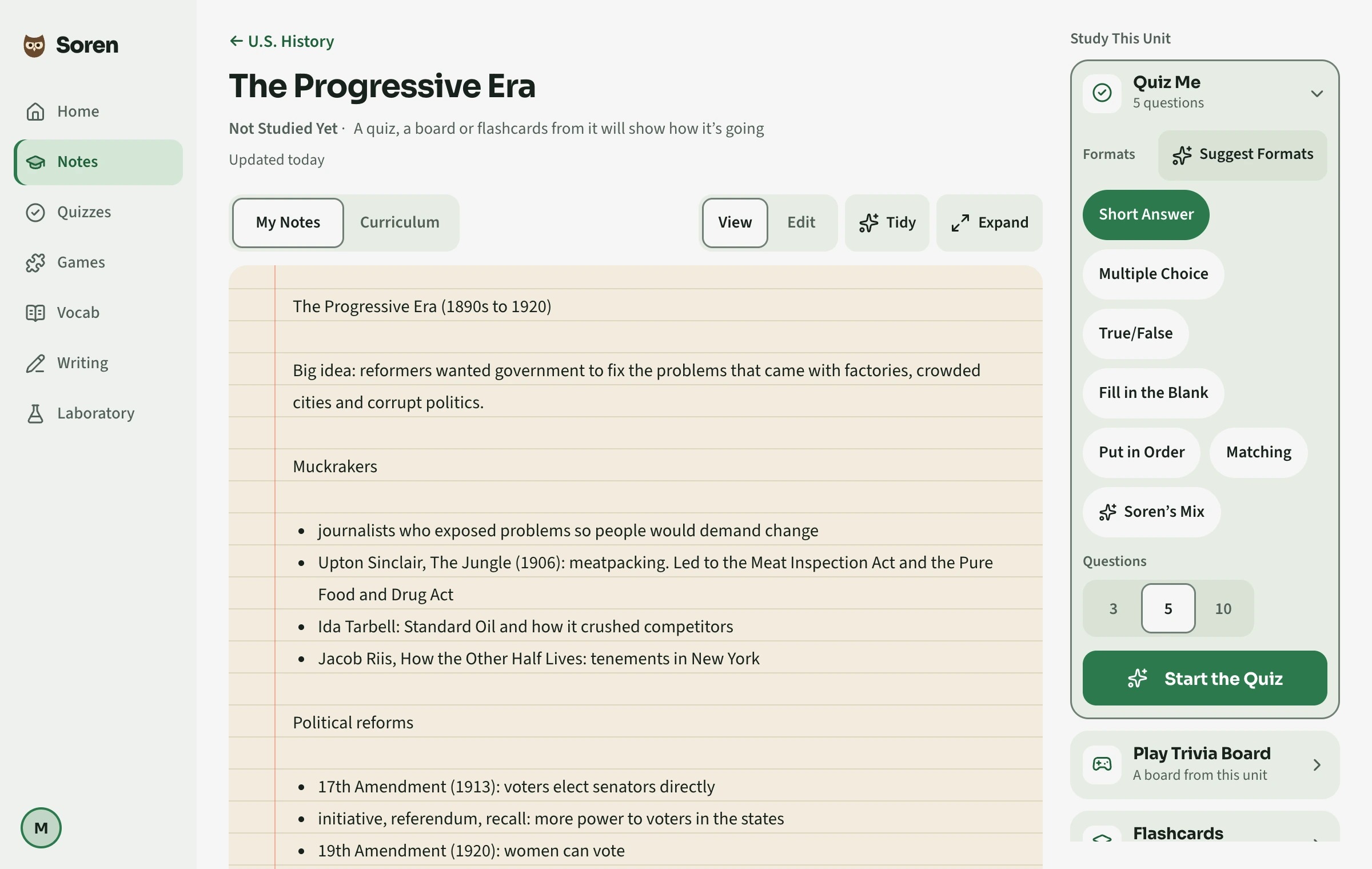Pick Soren's Mix format
The image size is (1372, 869).
pyautogui.click(x=1152, y=512)
